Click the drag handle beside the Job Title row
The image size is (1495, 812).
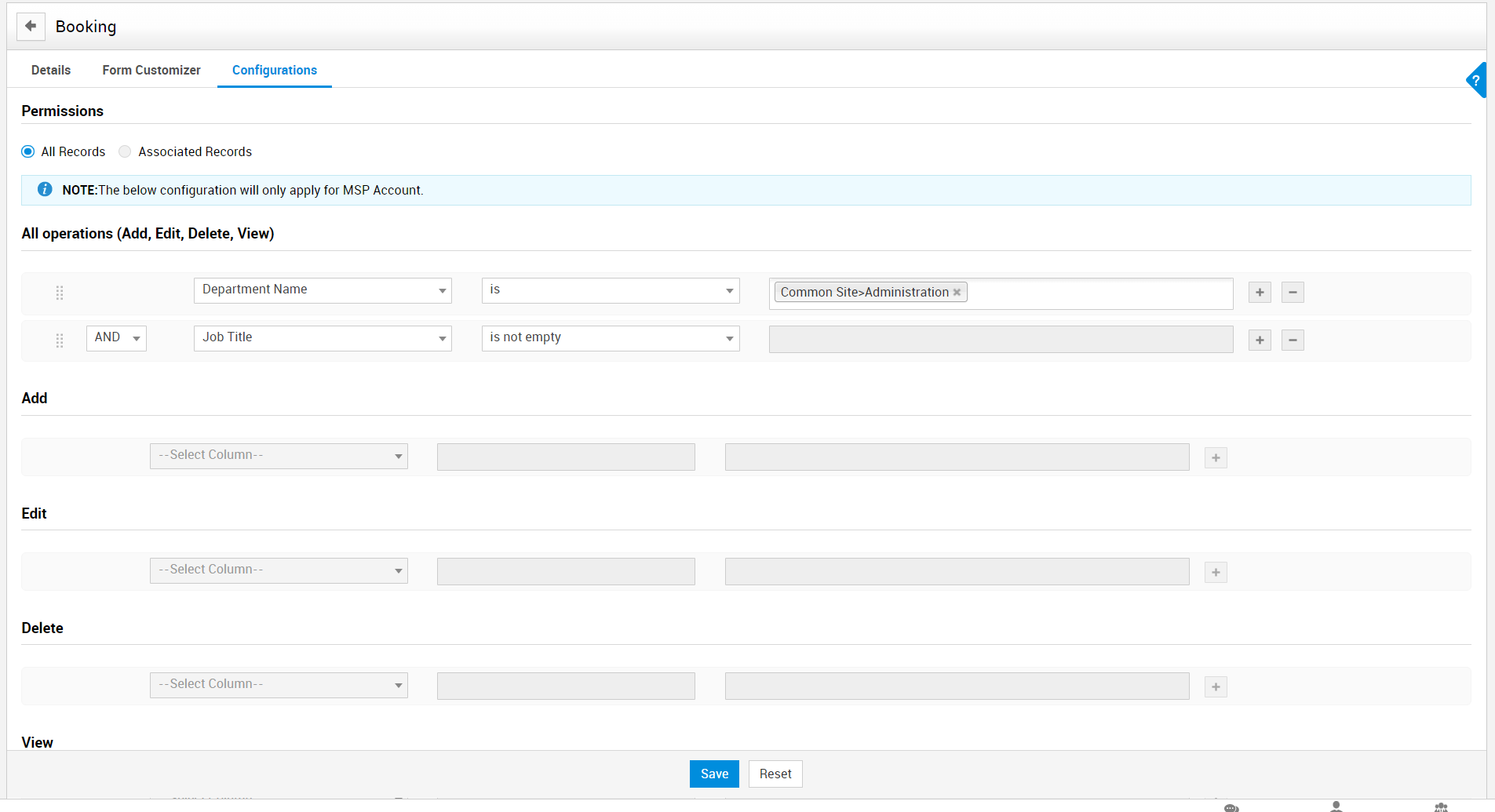coord(60,340)
